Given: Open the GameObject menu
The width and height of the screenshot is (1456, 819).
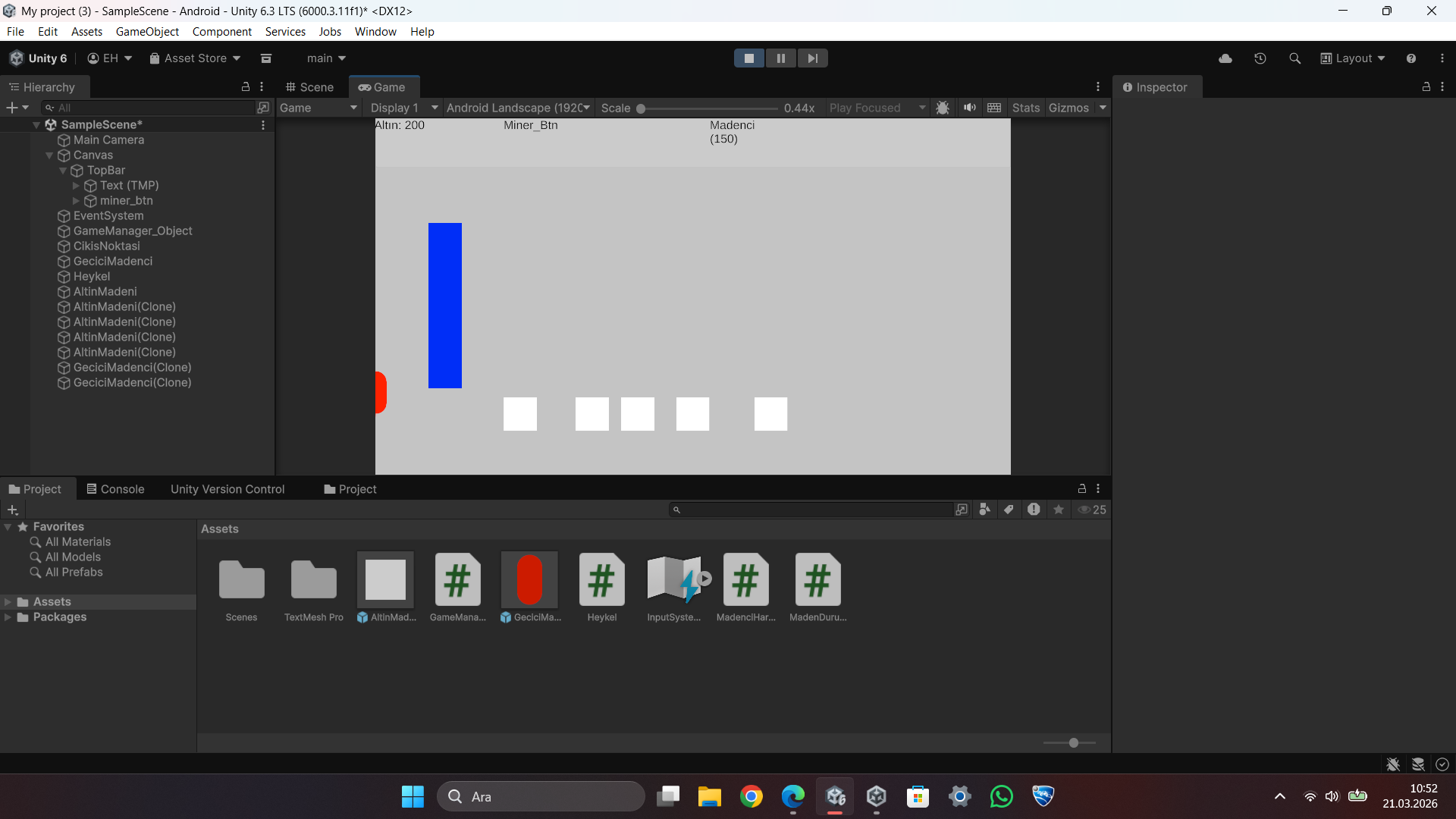Looking at the screenshot, I should (147, 31).
